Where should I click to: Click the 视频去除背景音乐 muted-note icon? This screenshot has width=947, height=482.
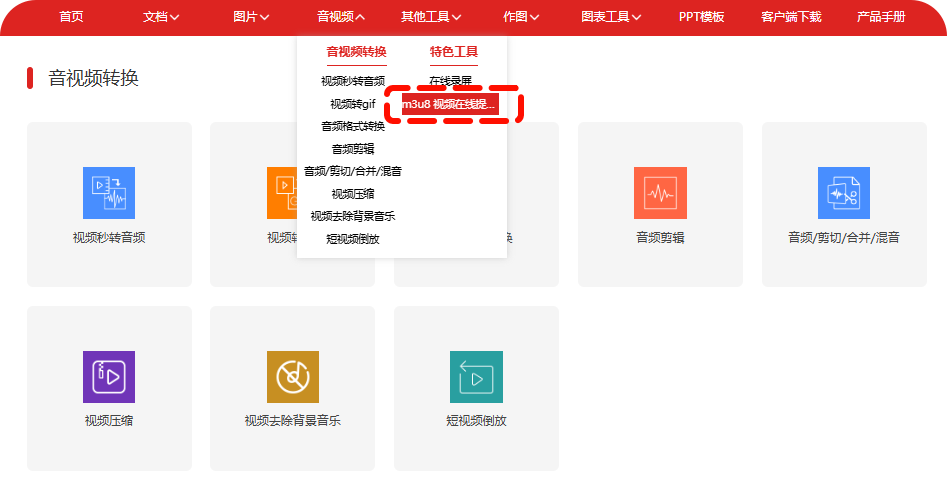292,377
